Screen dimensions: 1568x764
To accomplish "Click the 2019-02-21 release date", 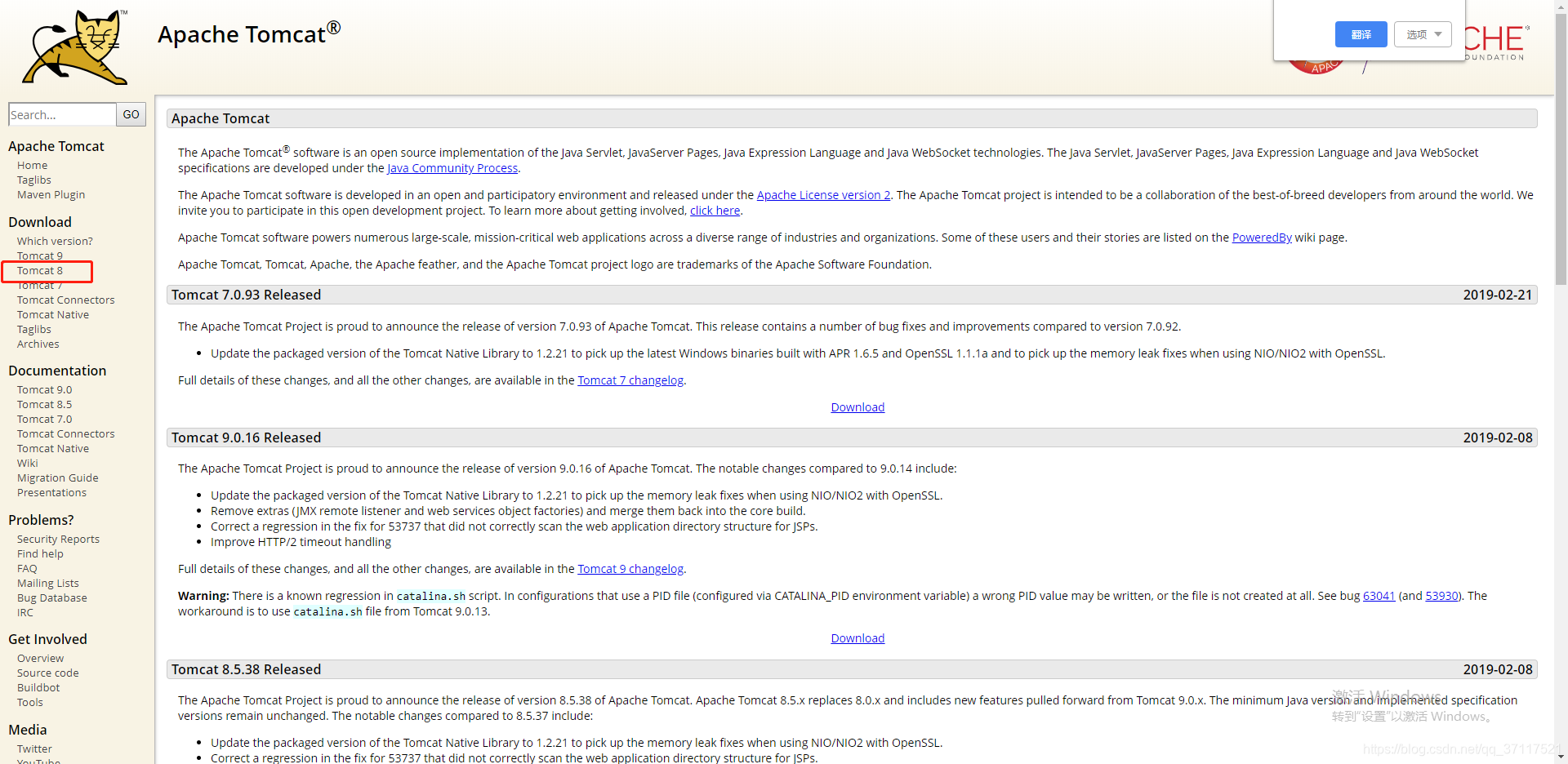I will click(x=1498, y=295).
